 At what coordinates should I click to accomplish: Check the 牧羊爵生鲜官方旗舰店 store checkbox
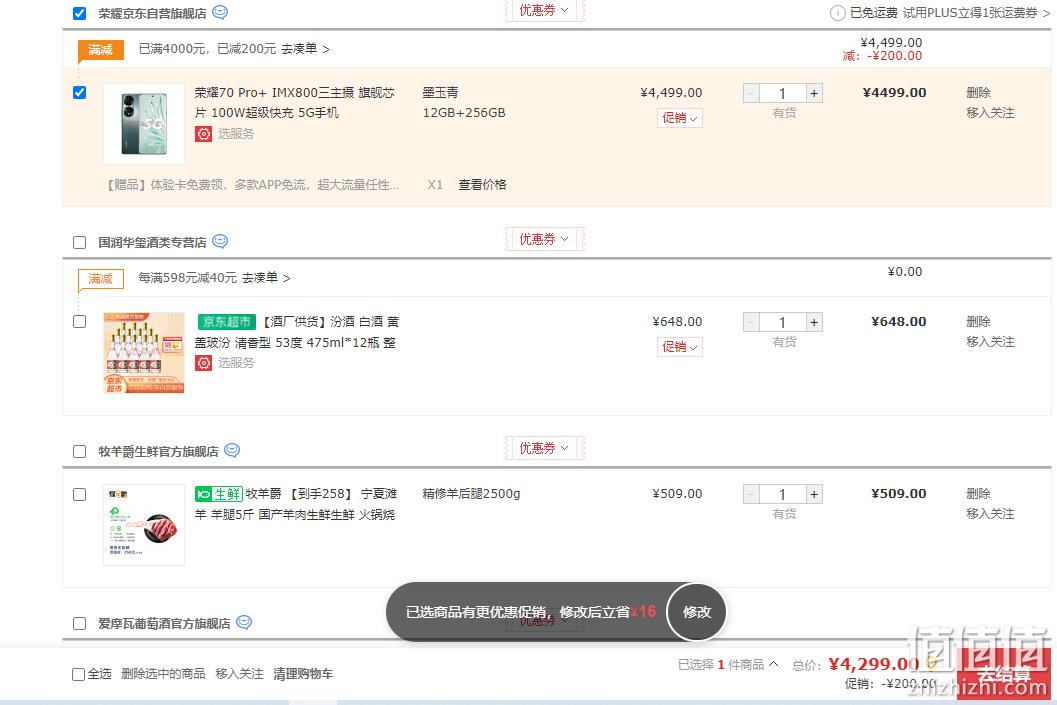pyautogui.click(x=80, y=452)
